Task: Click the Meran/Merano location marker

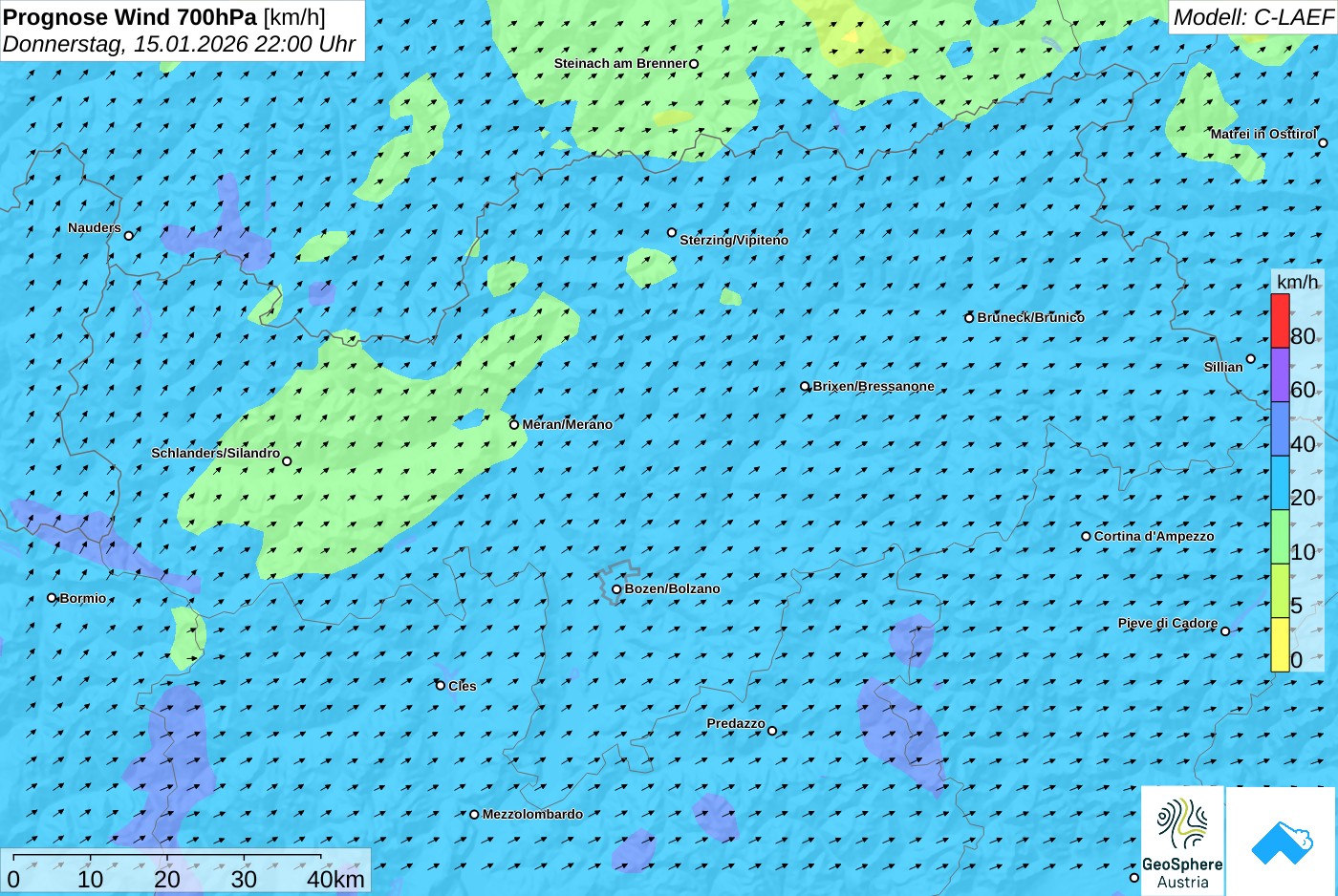Action: [514, 424]
